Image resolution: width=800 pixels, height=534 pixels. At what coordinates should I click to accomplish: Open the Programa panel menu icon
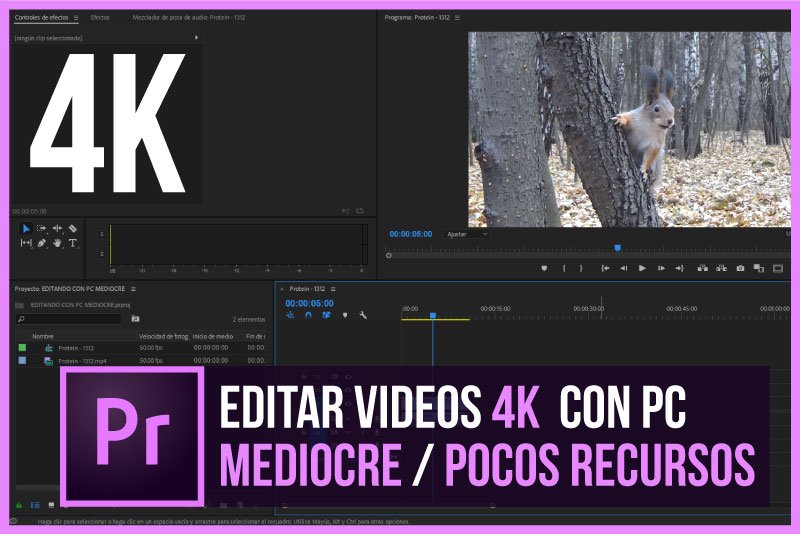(457, 17)
